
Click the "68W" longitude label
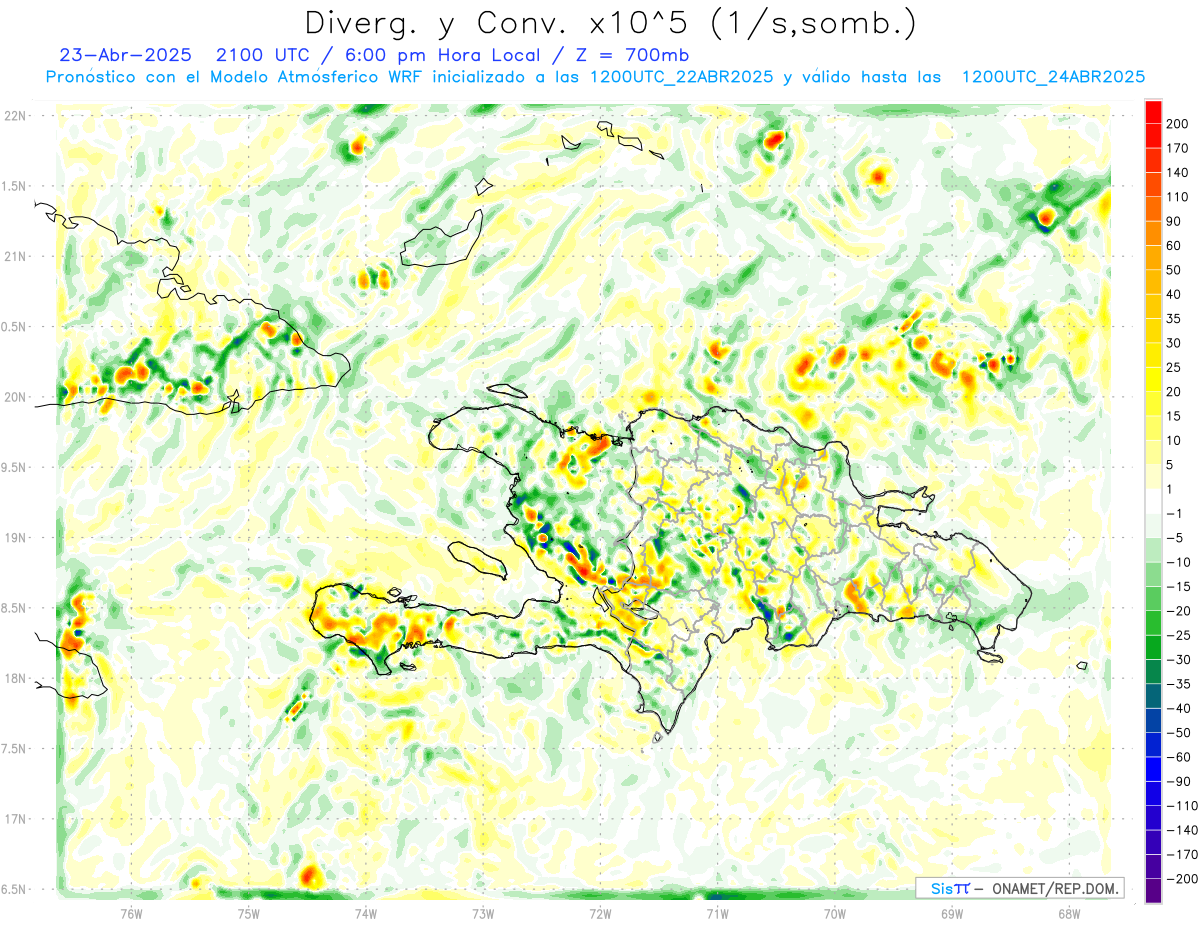coord(1069,912)
